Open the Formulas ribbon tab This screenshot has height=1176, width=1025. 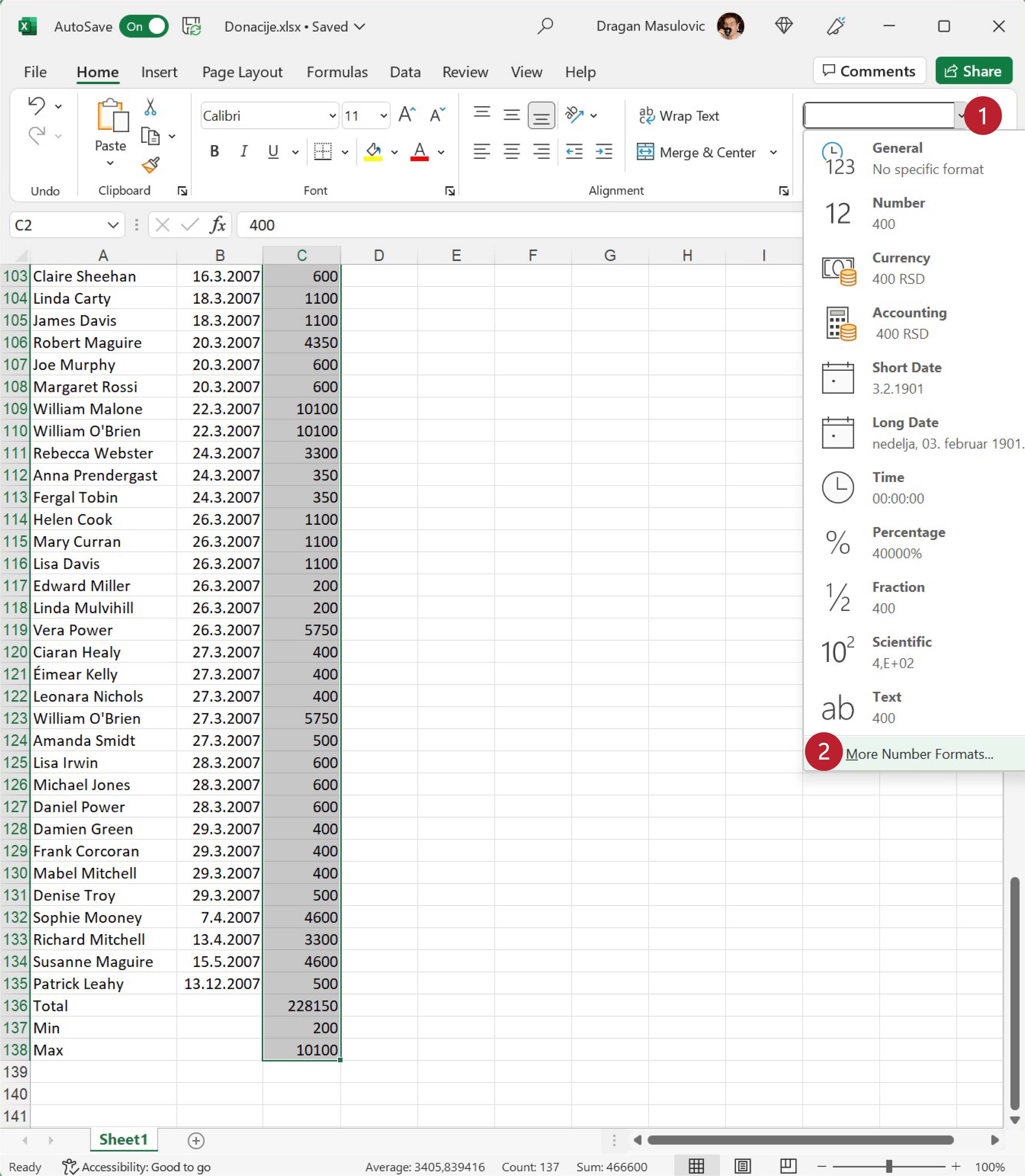point(337,72)
